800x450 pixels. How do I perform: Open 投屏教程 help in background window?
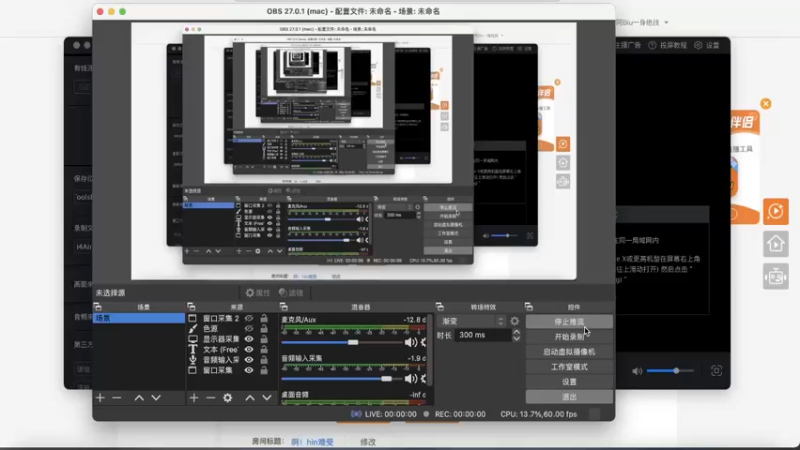coord(667,45)
